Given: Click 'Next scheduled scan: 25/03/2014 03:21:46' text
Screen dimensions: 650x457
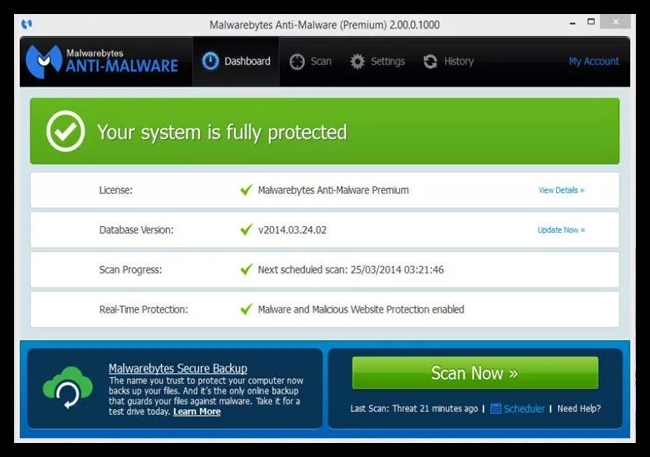Looking at the screenshot, I should (351, 270).
